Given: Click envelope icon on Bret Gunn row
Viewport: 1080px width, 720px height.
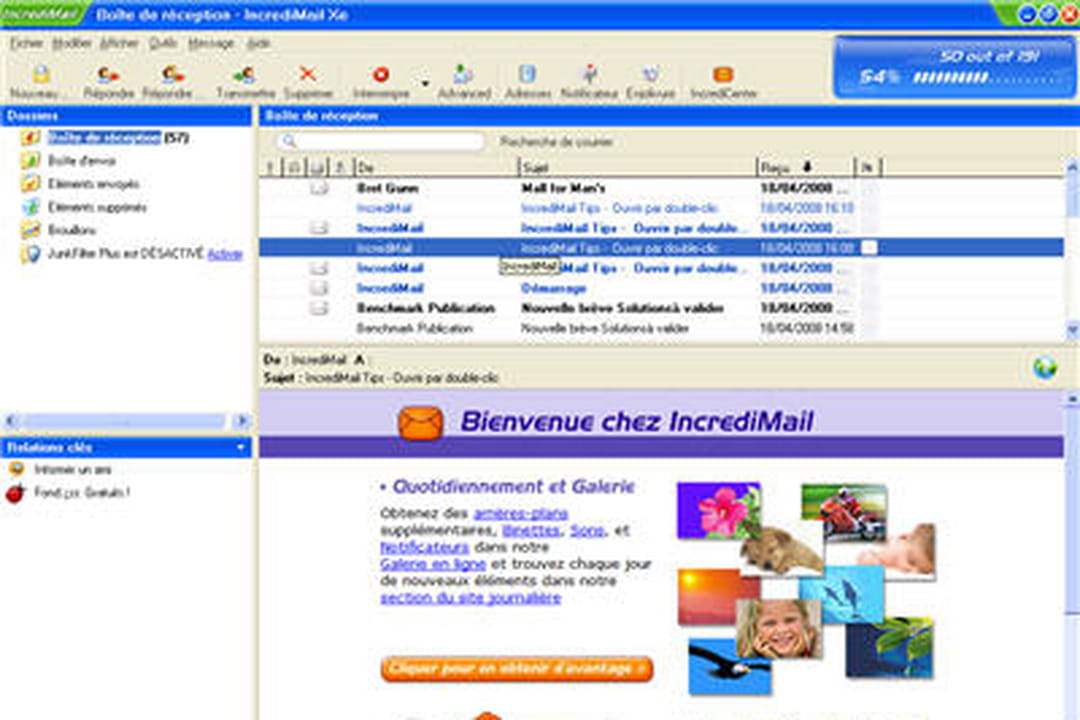Looking at the screenshot, I should pos(318,188).
